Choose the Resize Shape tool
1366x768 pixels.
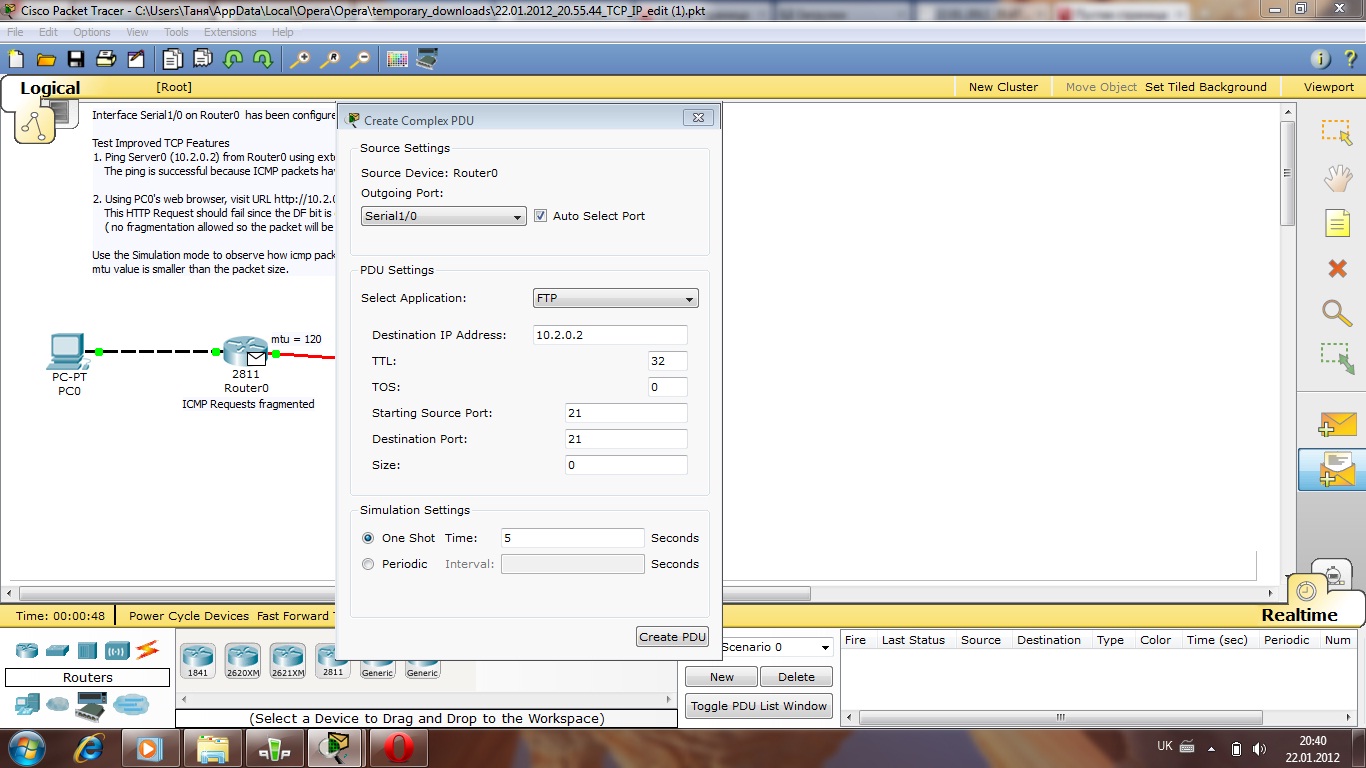[x=1337, y=358]
